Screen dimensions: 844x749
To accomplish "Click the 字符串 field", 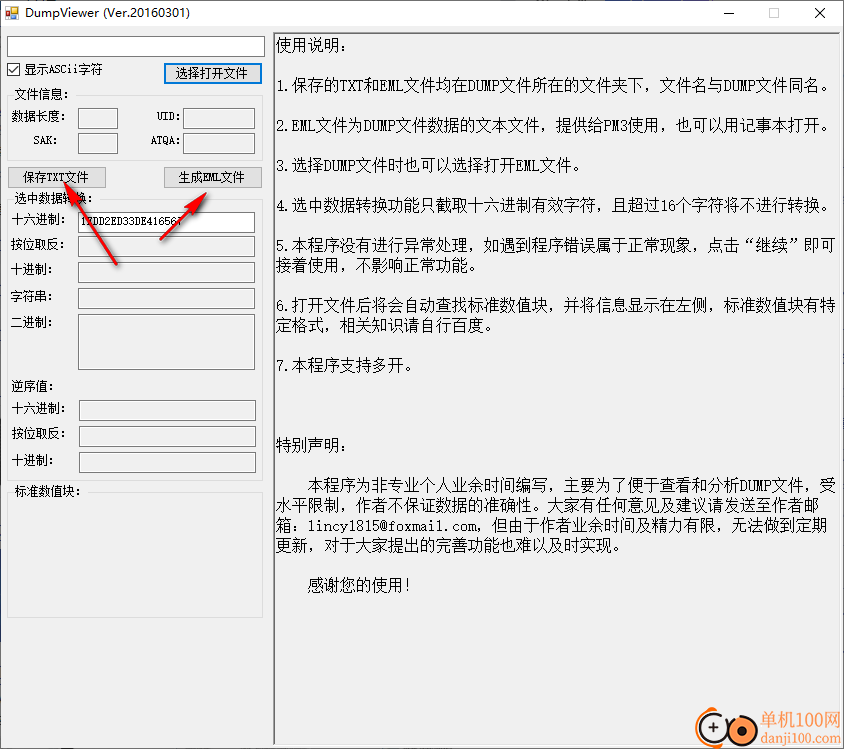I will pos(166,298).
